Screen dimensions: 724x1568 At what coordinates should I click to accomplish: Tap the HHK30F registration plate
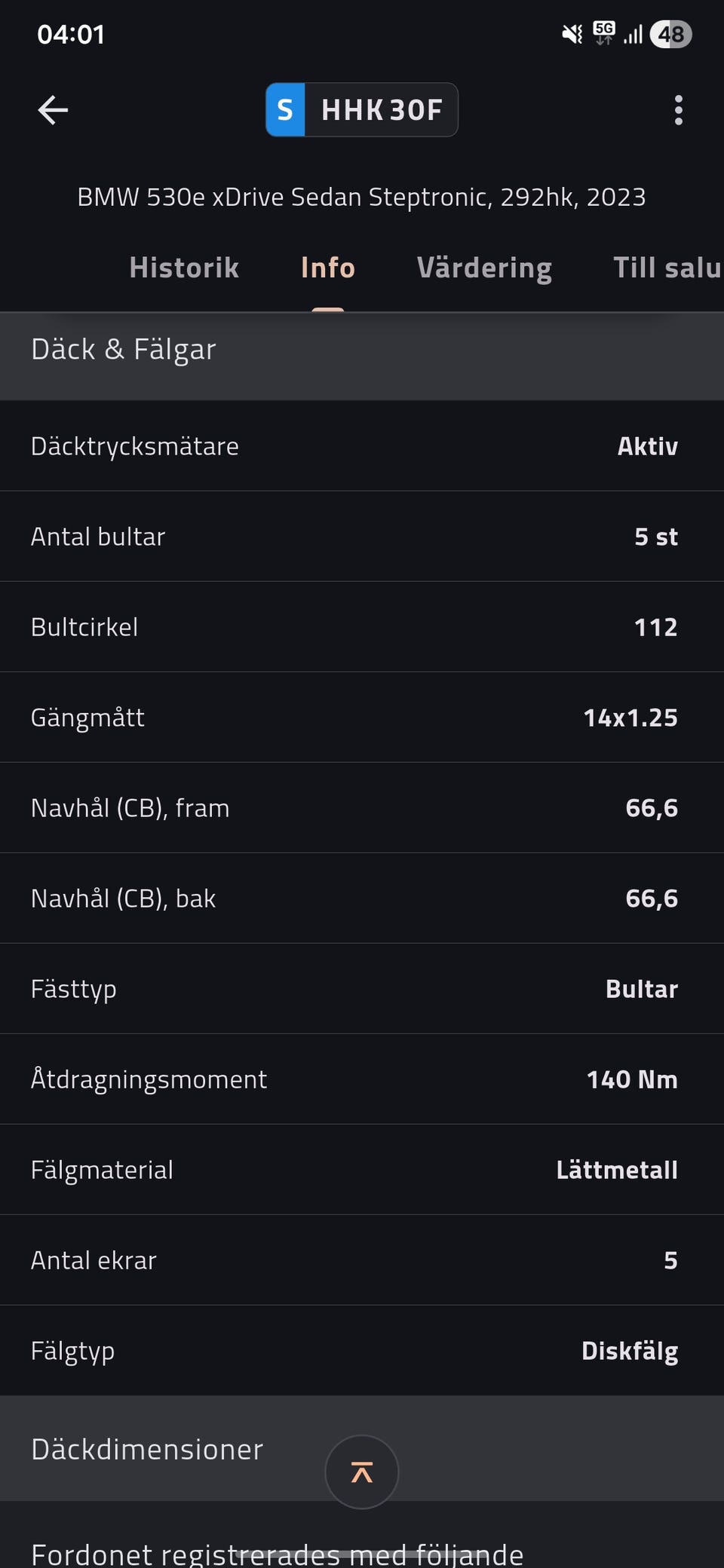click(x=381, y=110)
